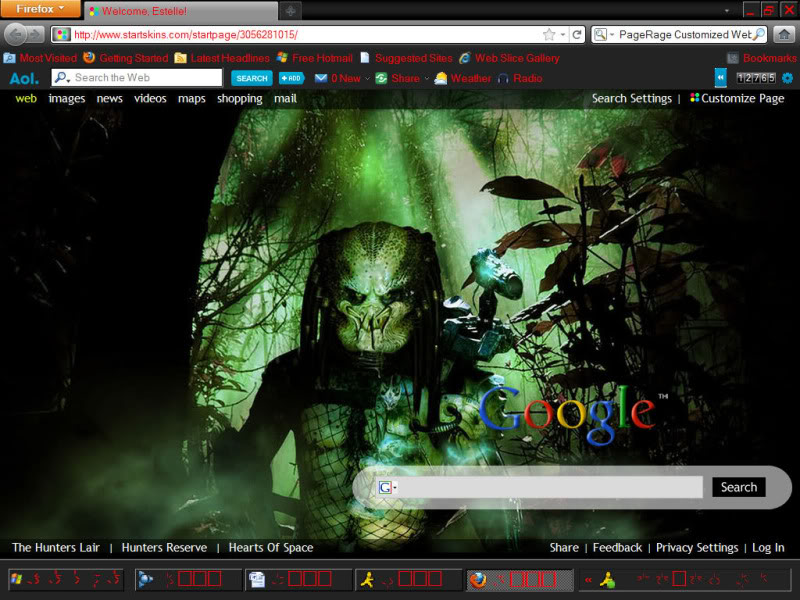
Task: Open the Customize Page link
Action: point(737,98)
